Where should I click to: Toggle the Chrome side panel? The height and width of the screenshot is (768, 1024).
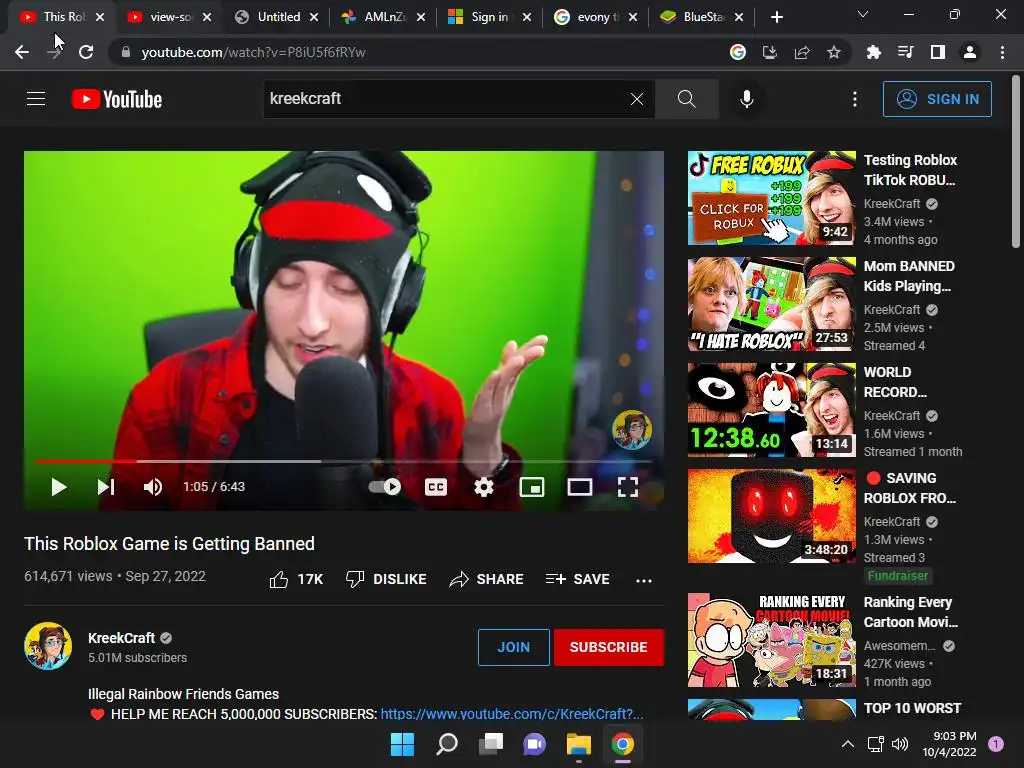(938, 52)
